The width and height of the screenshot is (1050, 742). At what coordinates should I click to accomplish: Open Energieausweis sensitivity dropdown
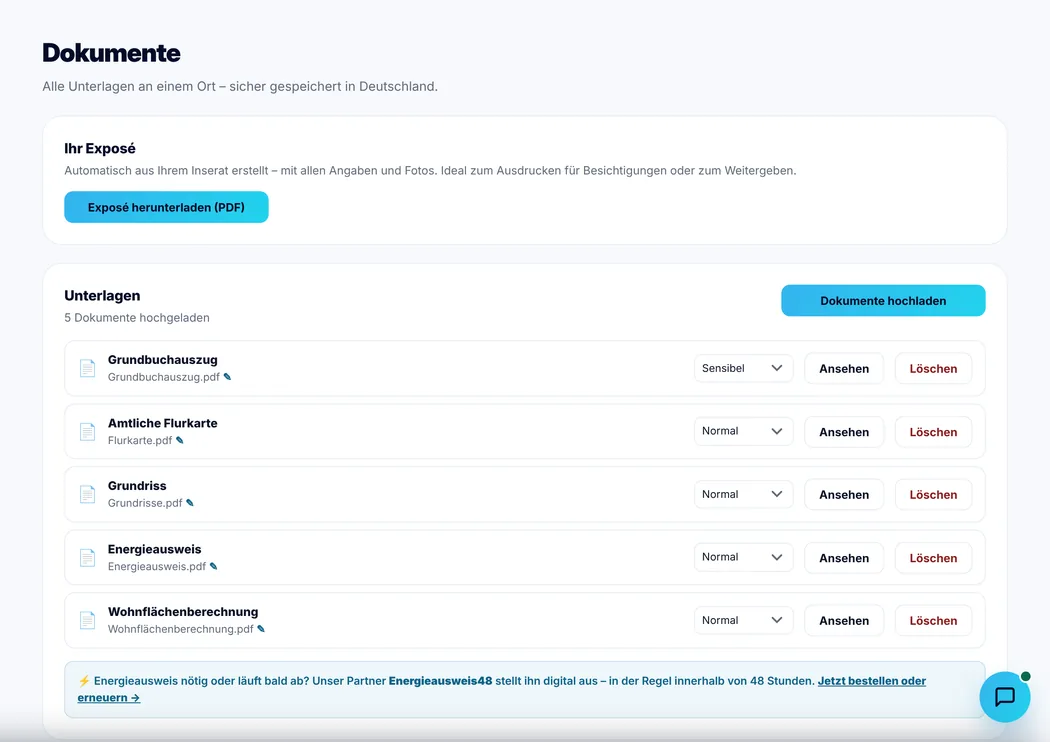coord(743,557)
